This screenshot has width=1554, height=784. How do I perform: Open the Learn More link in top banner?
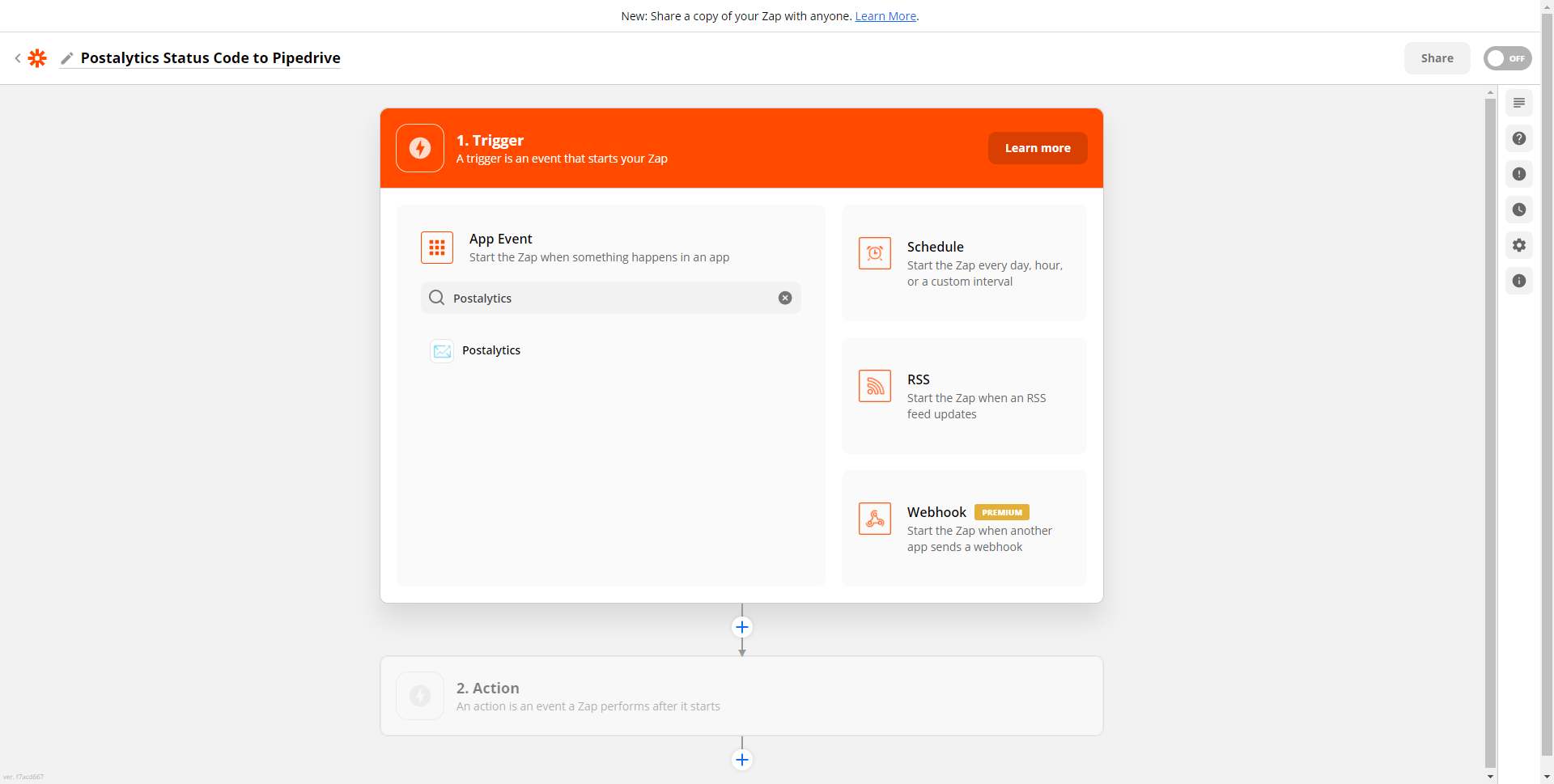click(x=885, y=16)
